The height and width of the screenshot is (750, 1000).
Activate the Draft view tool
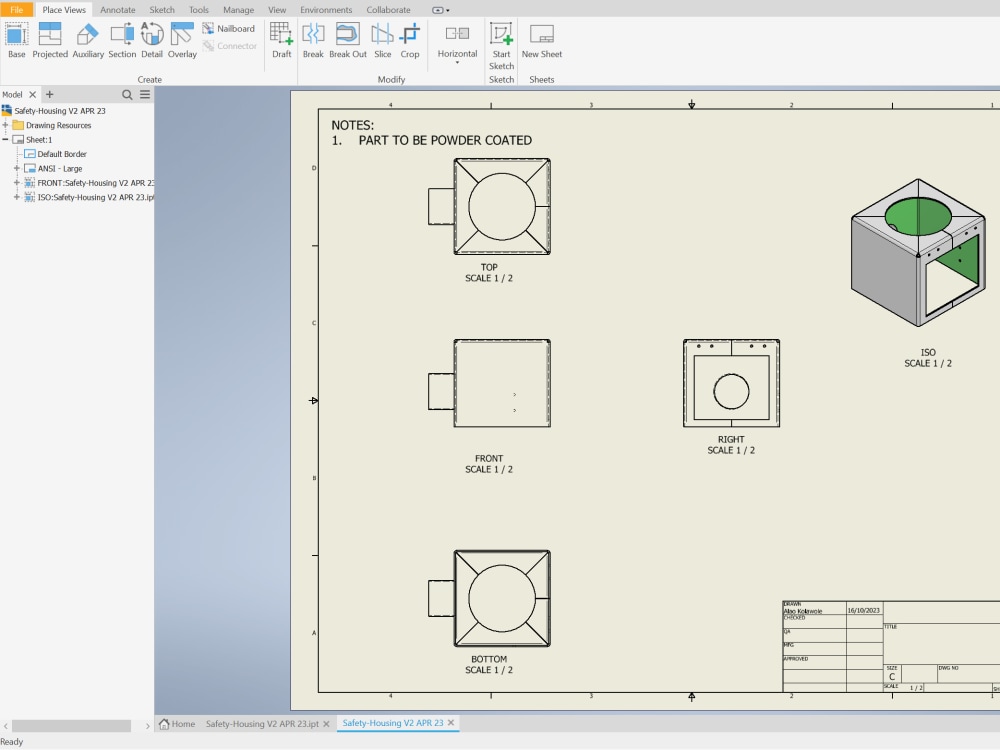[281, 40]
